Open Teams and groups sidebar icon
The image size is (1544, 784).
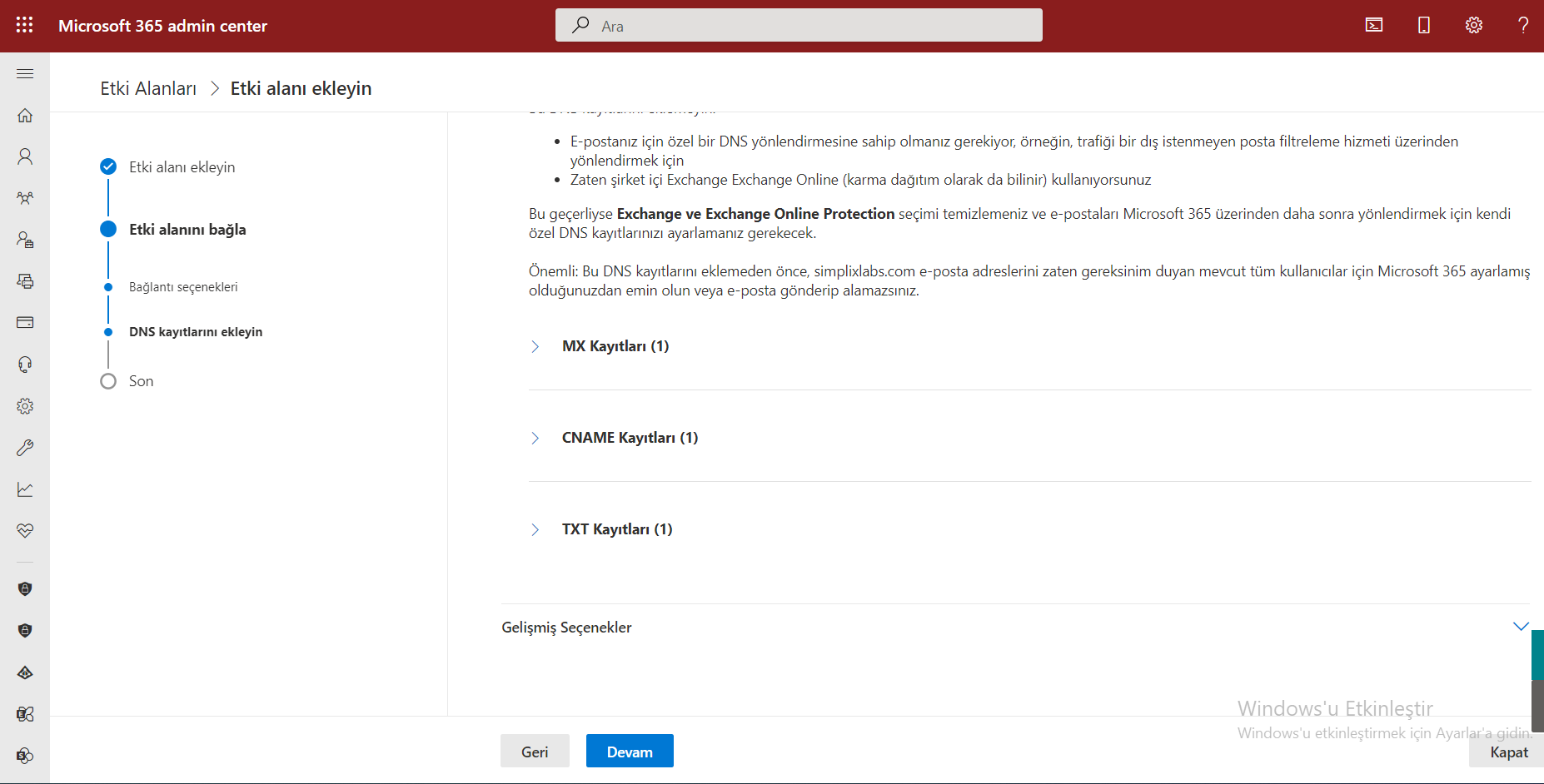(25, 198)
